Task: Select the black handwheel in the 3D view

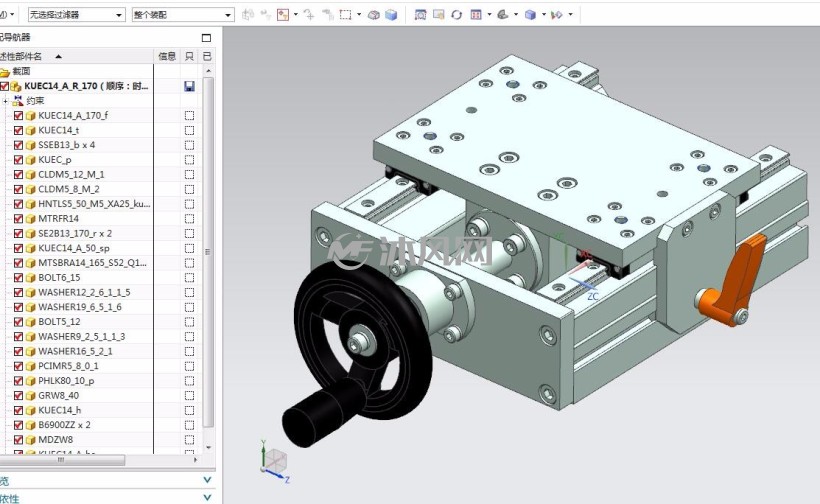Action: pos(362,340)
